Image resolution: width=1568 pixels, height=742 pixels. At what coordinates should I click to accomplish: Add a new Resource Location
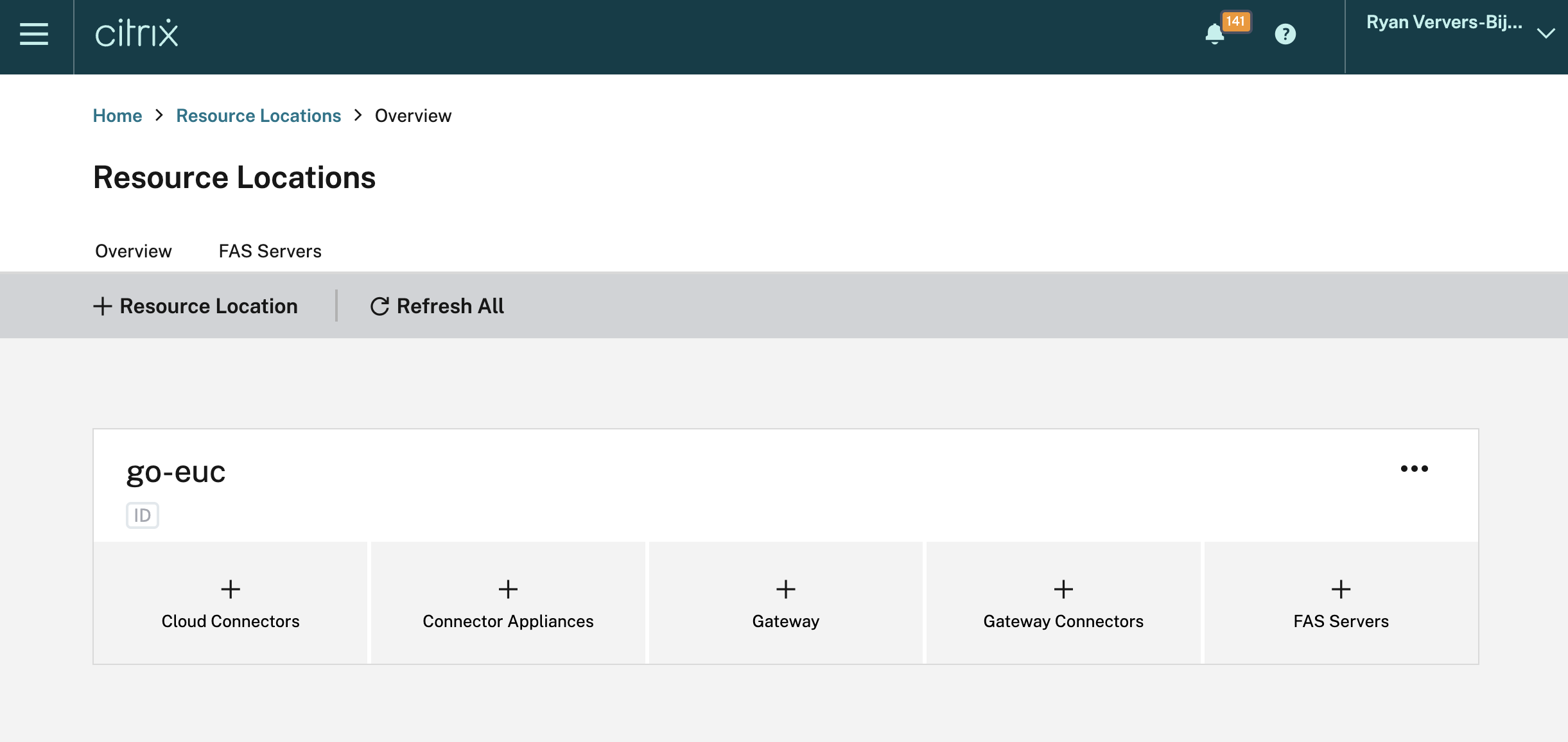coord(196,306)
